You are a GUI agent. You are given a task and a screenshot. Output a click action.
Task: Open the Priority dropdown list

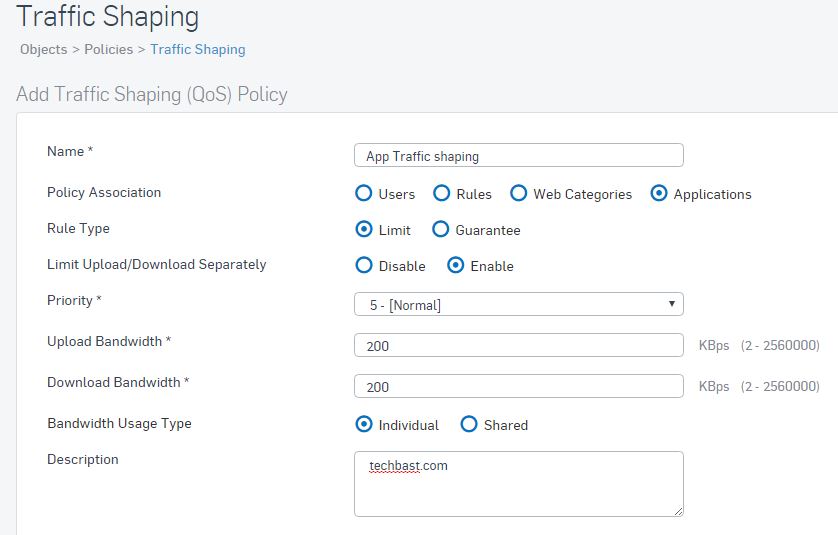pos(518,304)
